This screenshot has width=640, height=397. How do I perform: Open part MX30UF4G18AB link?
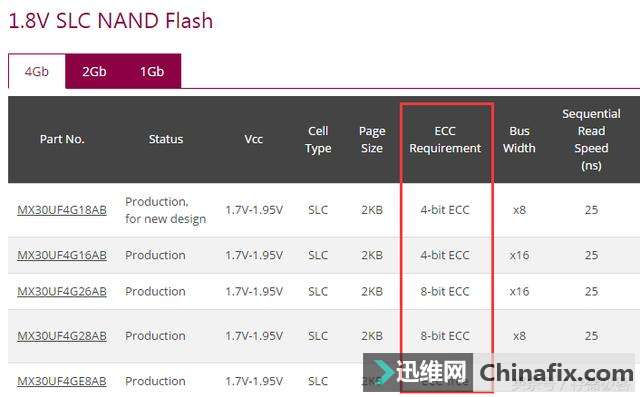(x=62, y=210)
